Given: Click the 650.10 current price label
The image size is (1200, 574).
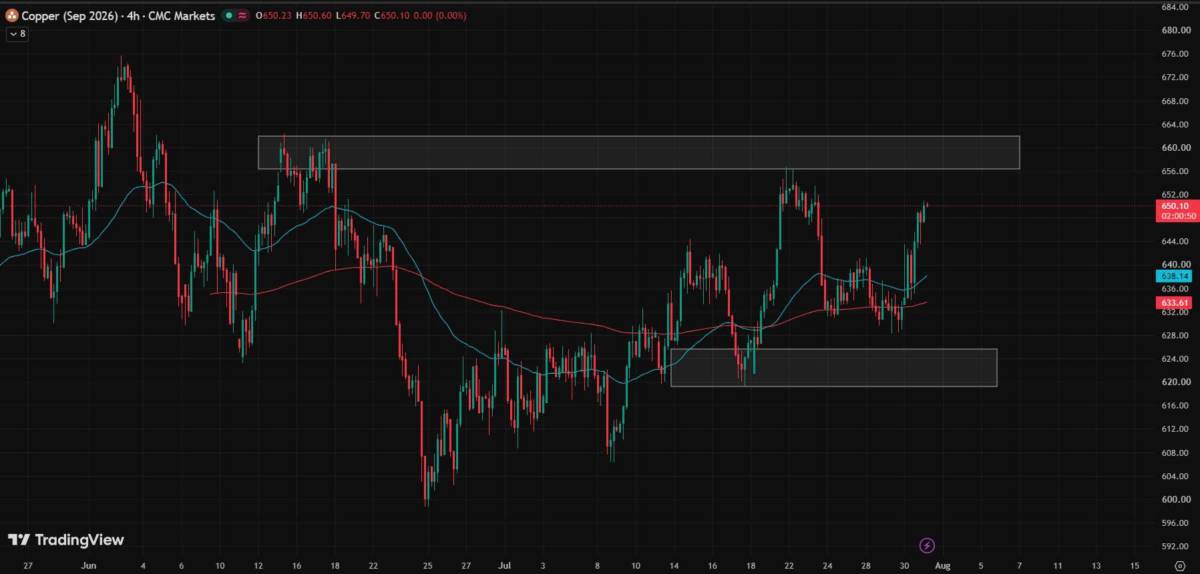Looking at the screenshot, I should pos(1174,205).
